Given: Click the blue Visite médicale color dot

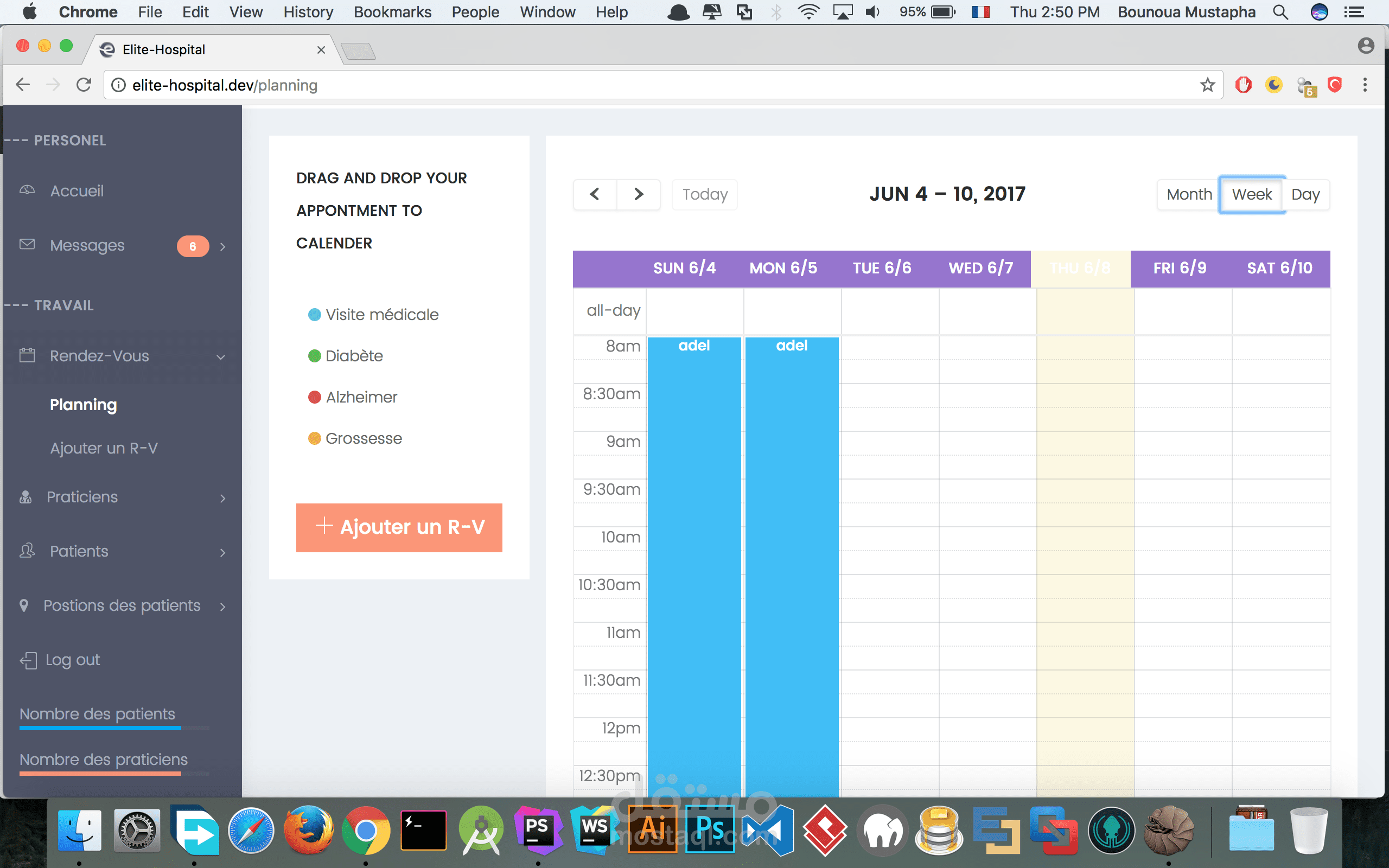Looking at the screenshot, I should (314, 315).
